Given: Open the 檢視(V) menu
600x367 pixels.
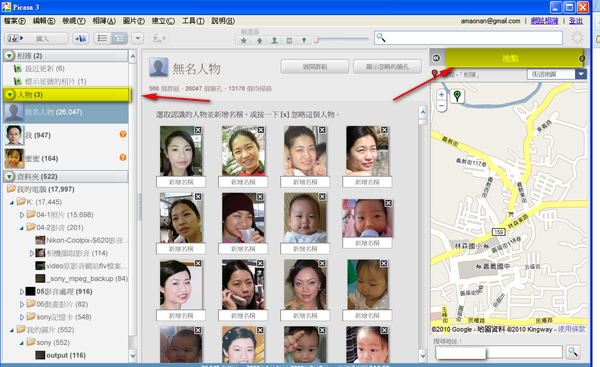Looking at the screenshot, I should (74, 21).
